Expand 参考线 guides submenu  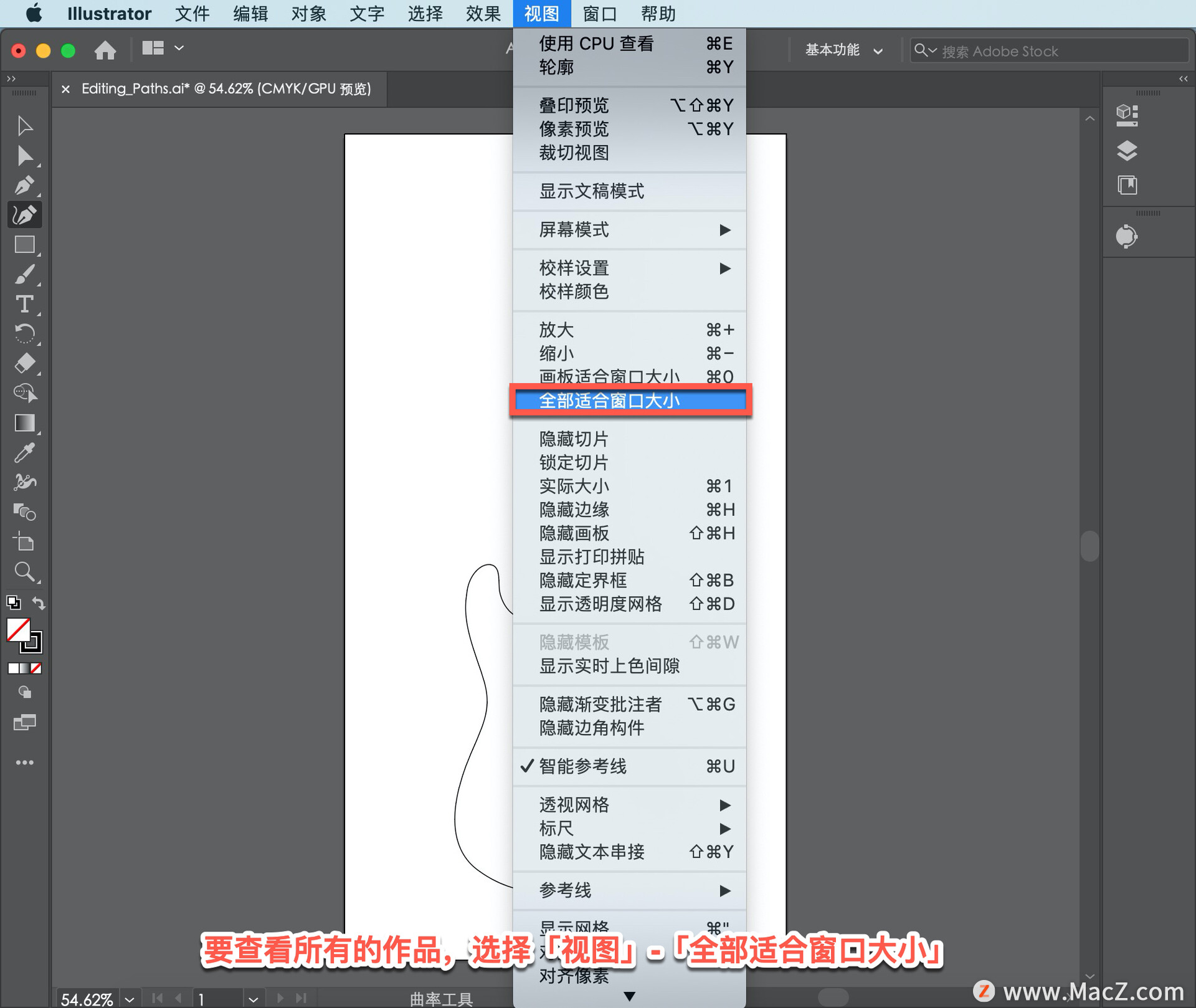pyautogui.click(x=629, y=890)
